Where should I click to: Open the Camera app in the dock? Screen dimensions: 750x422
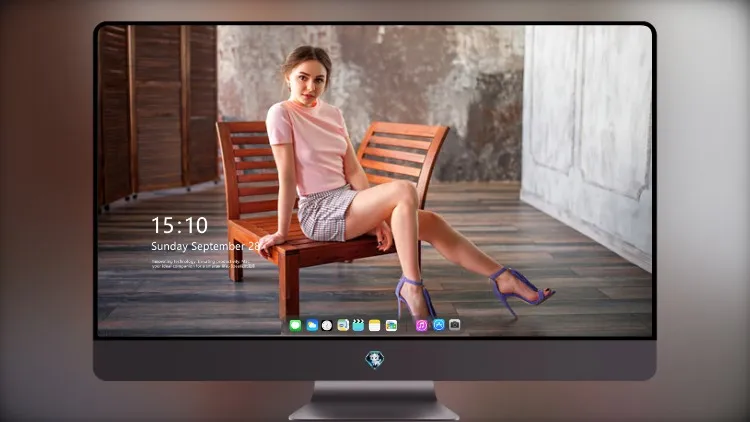(454, 324)
